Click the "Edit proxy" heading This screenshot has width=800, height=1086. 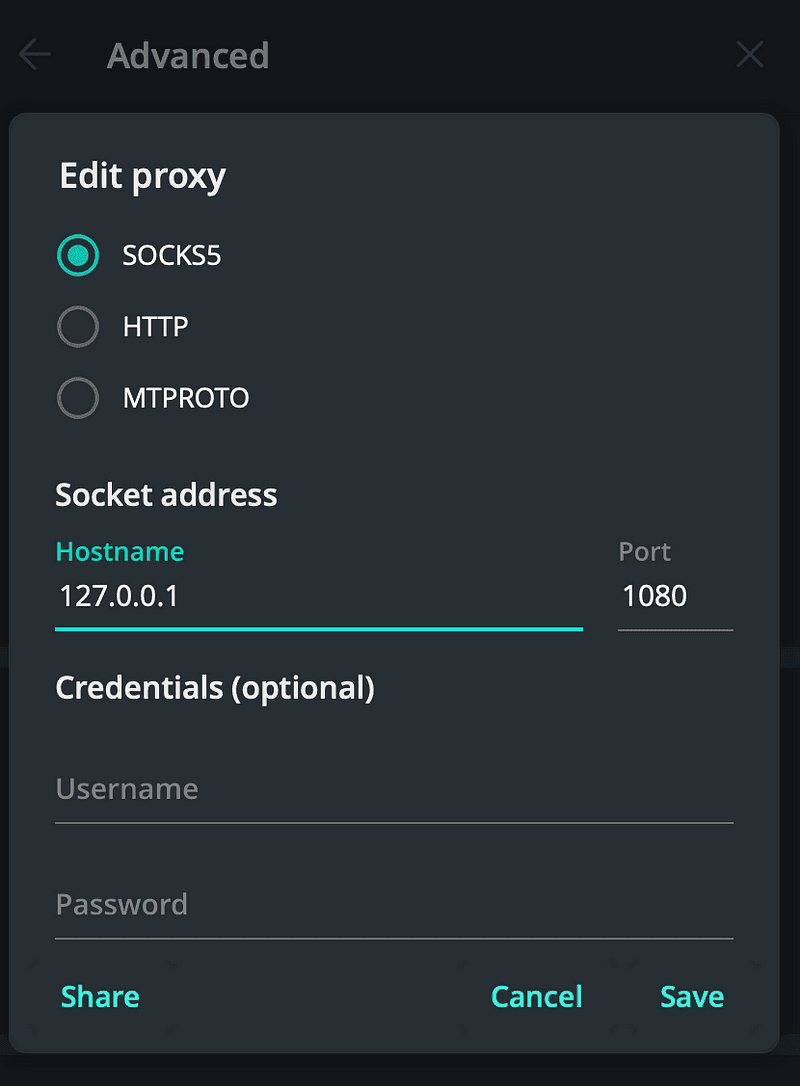pos(143,176)
